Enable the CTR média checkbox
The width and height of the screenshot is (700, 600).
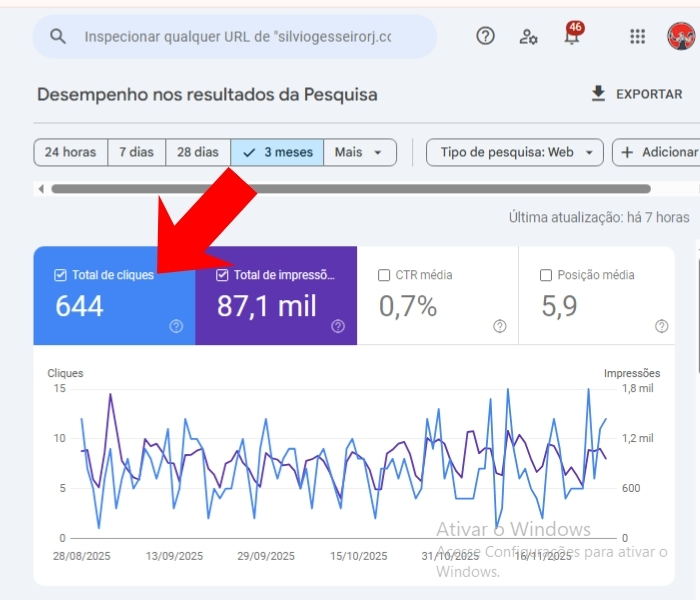(x=384, y=275)
